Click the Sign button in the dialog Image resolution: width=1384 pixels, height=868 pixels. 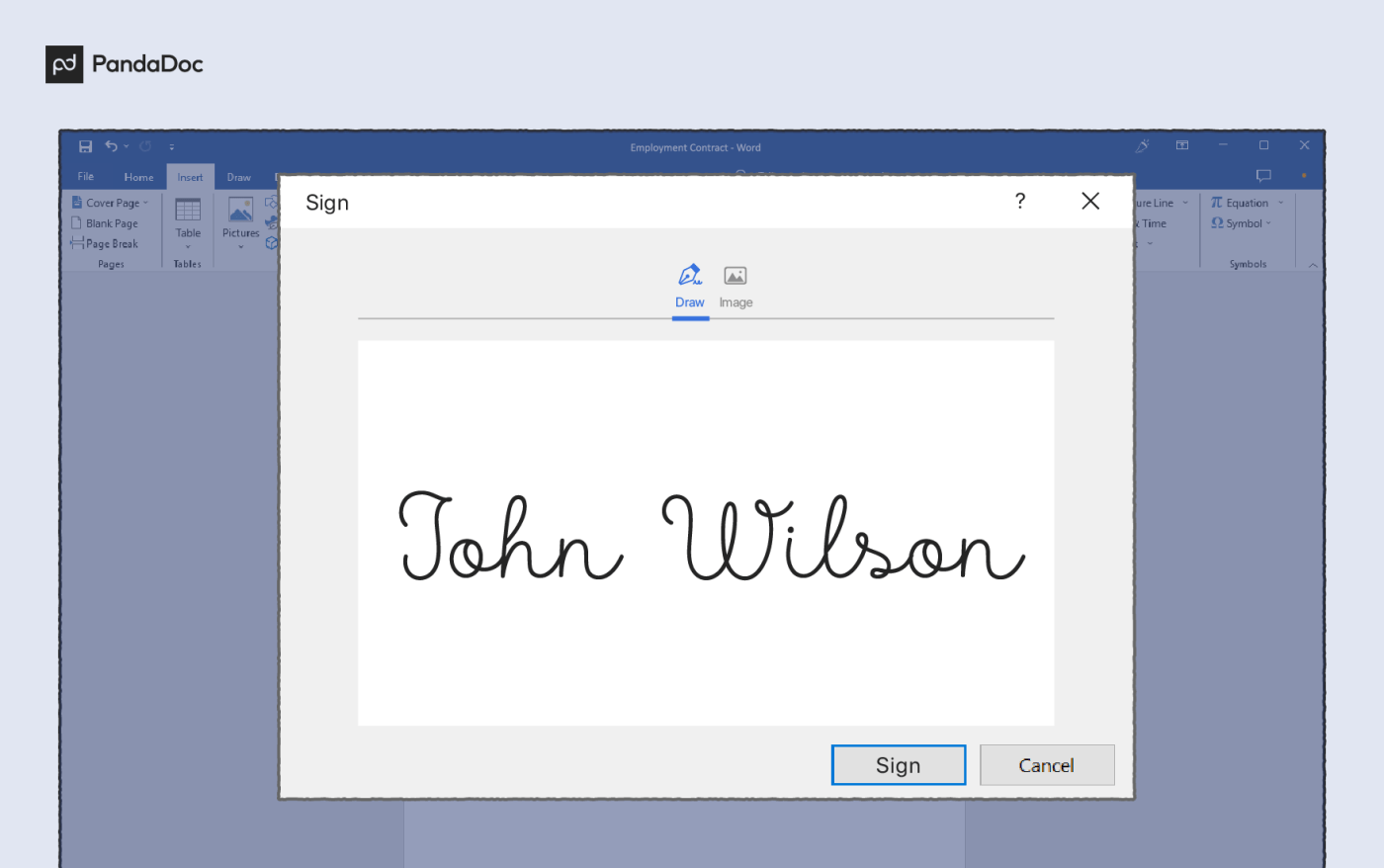click(899, 765)
